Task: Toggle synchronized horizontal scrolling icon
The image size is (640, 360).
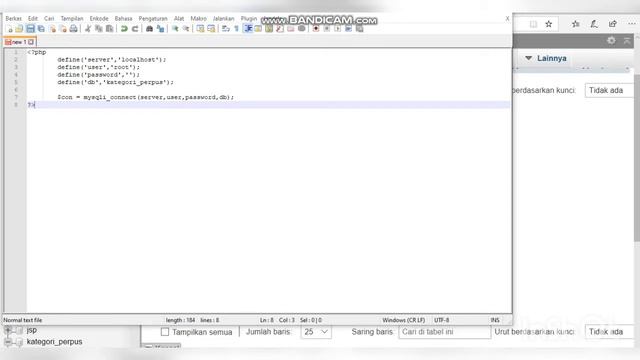Action: pos(211,29)
